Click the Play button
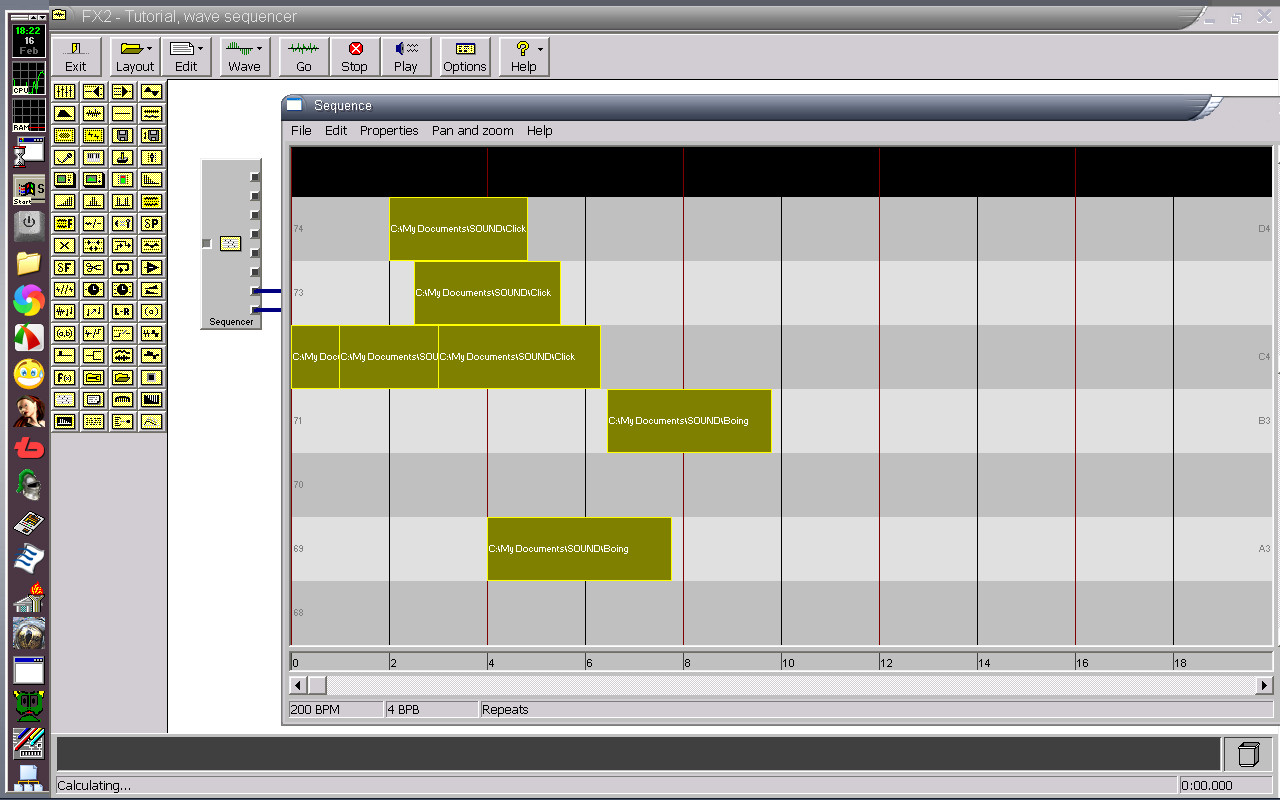1280x800 pixels. [x=406, y=57]
